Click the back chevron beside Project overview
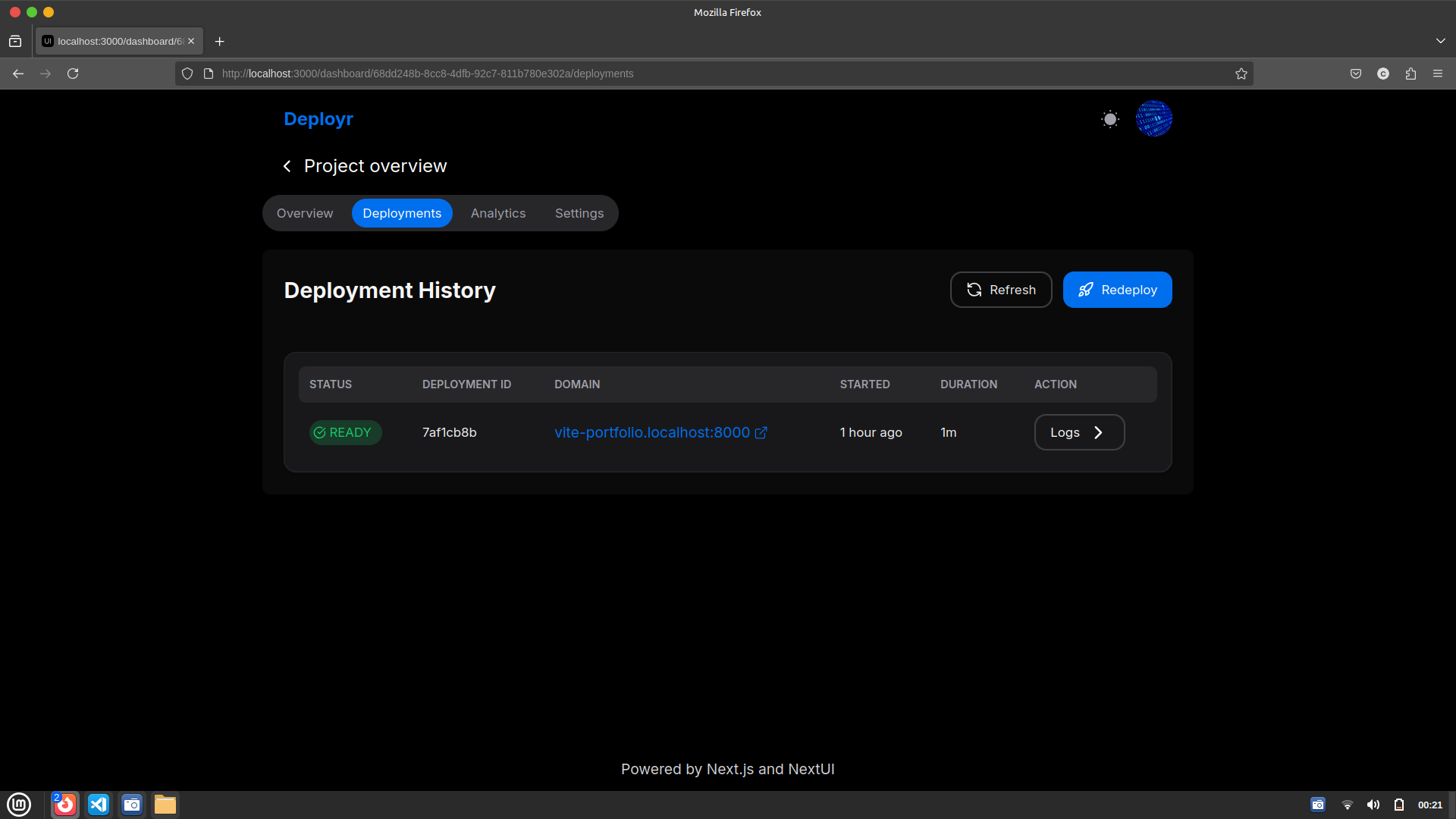 point(287,166)
